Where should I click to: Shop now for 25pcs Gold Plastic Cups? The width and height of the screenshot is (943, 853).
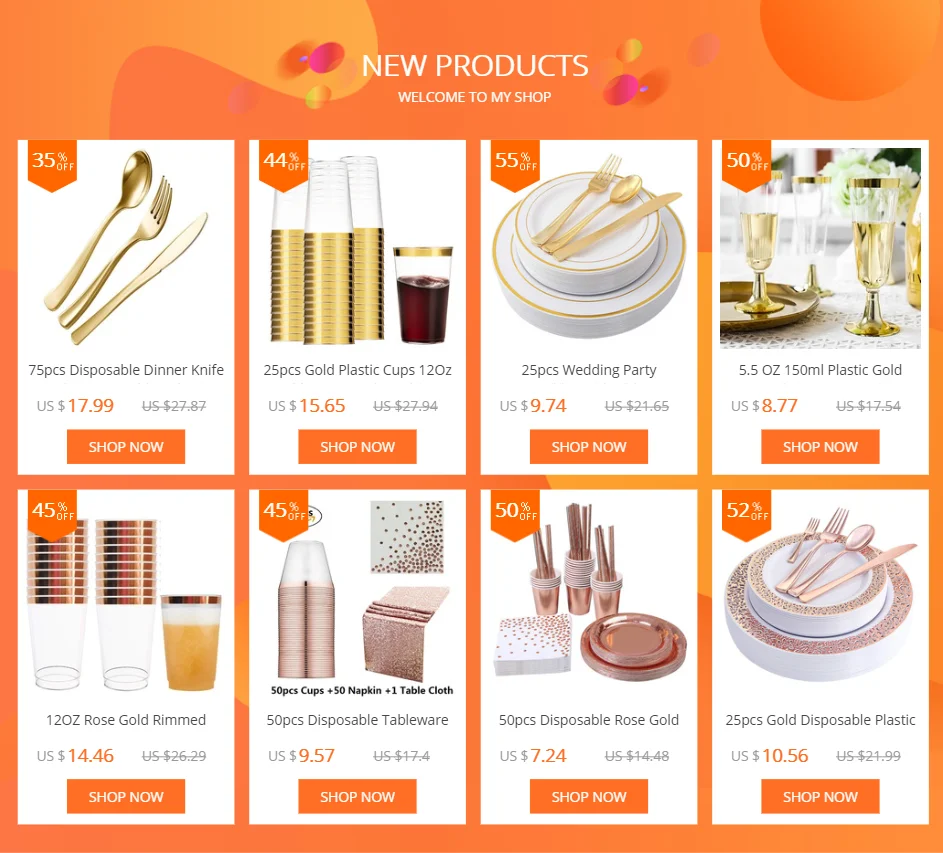coord(357,446)
